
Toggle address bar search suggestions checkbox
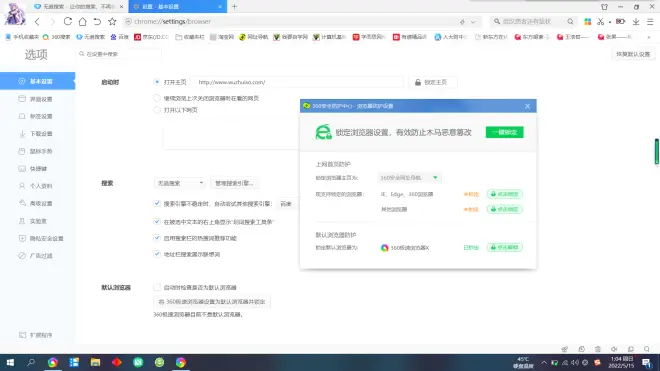[157, 254]
